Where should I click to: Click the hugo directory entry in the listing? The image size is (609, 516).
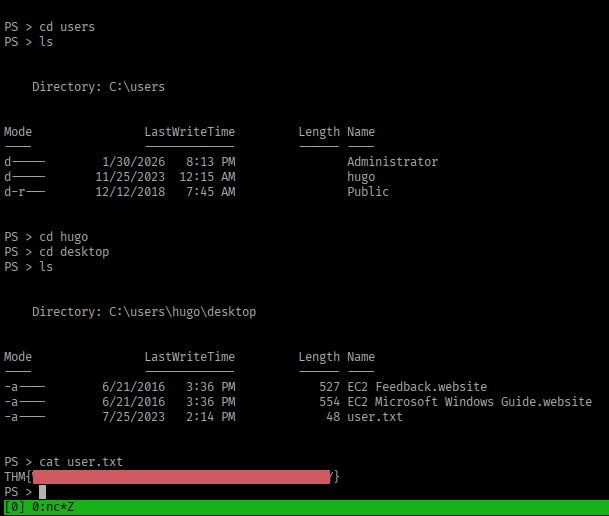click(361, 177)
